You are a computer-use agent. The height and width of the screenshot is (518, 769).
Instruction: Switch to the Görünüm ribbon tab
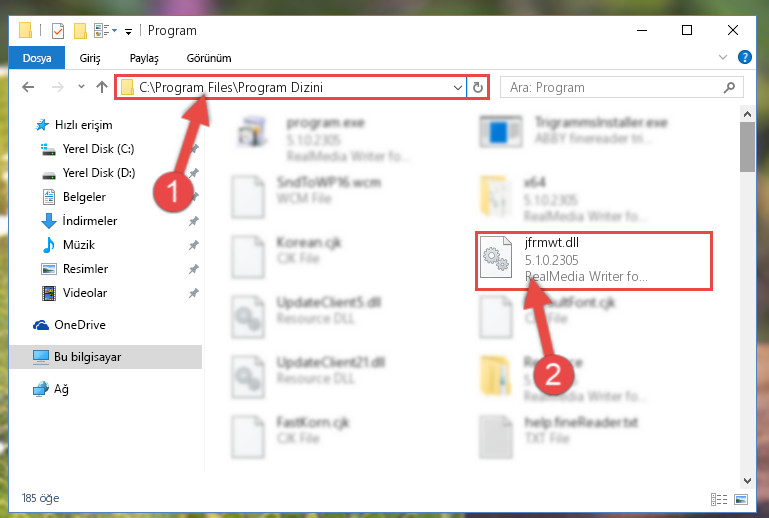tap(209, 58)
